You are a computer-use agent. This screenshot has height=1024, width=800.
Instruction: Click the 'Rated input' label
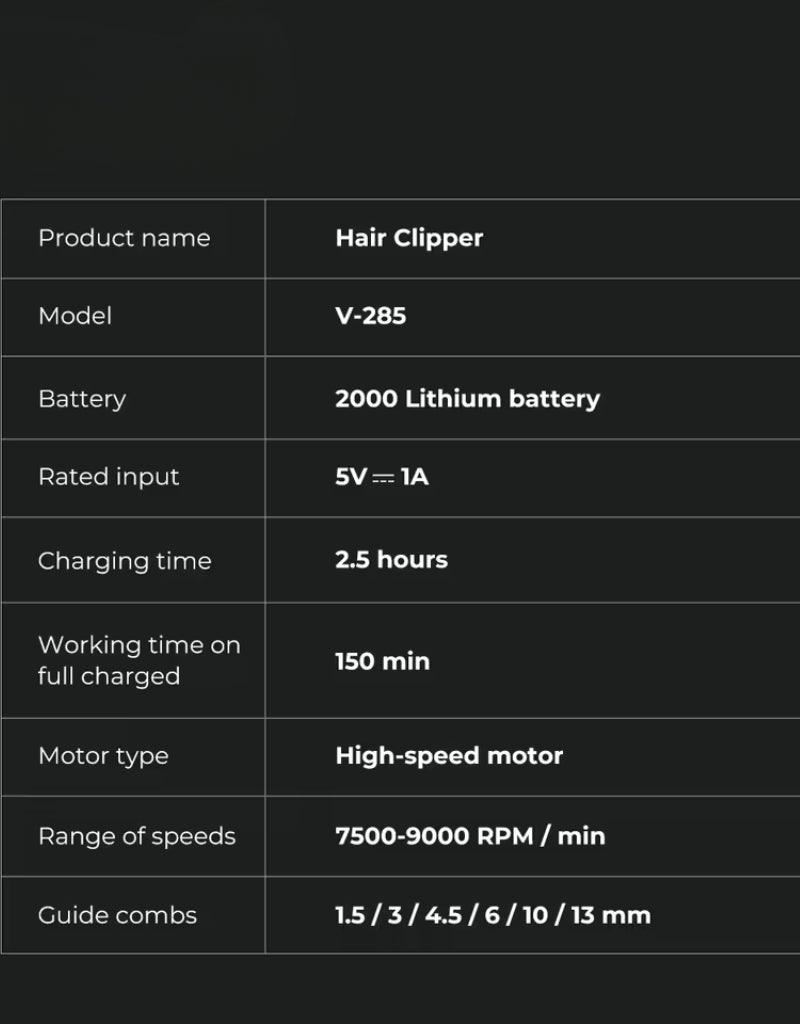click(108, 477)
